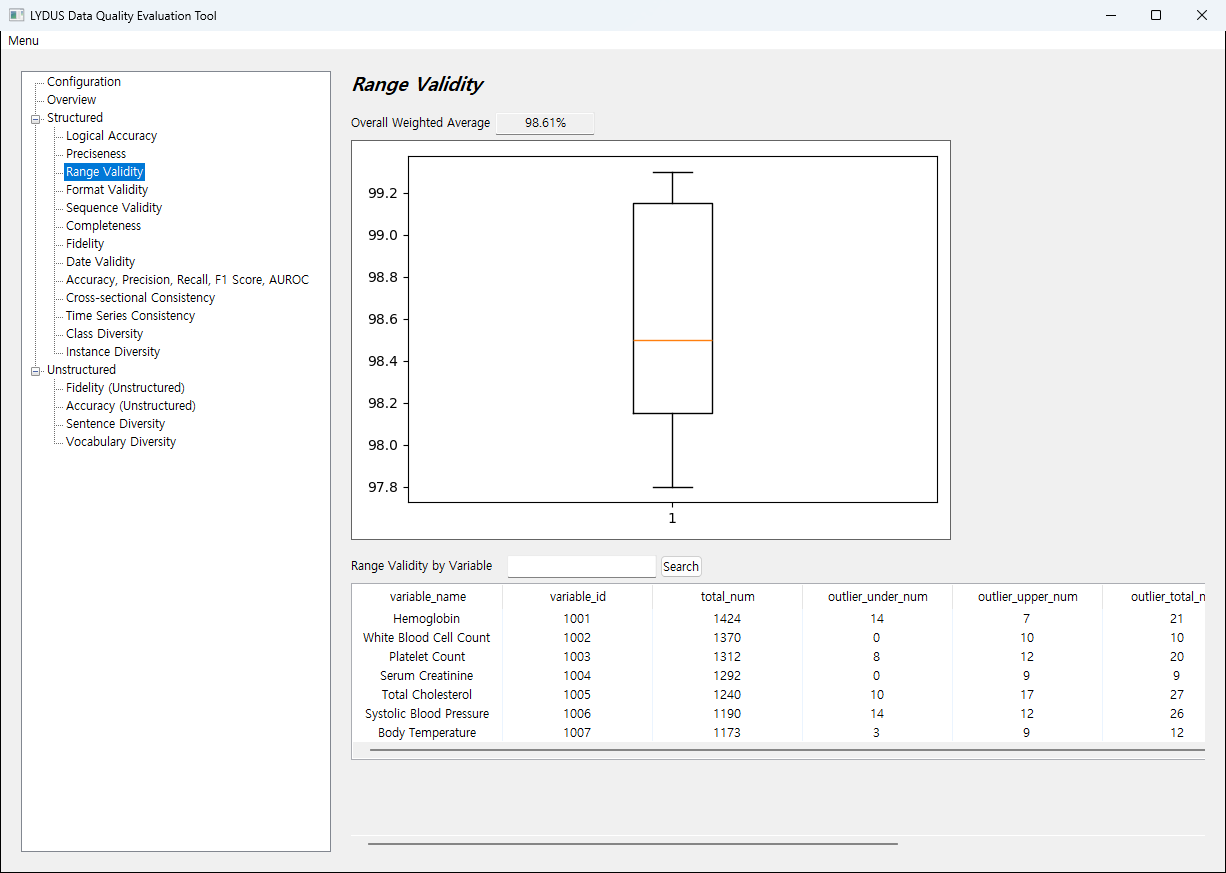Click the variable_id column header
Screen dimensions: 1226x873
click(x=578, y=597)
